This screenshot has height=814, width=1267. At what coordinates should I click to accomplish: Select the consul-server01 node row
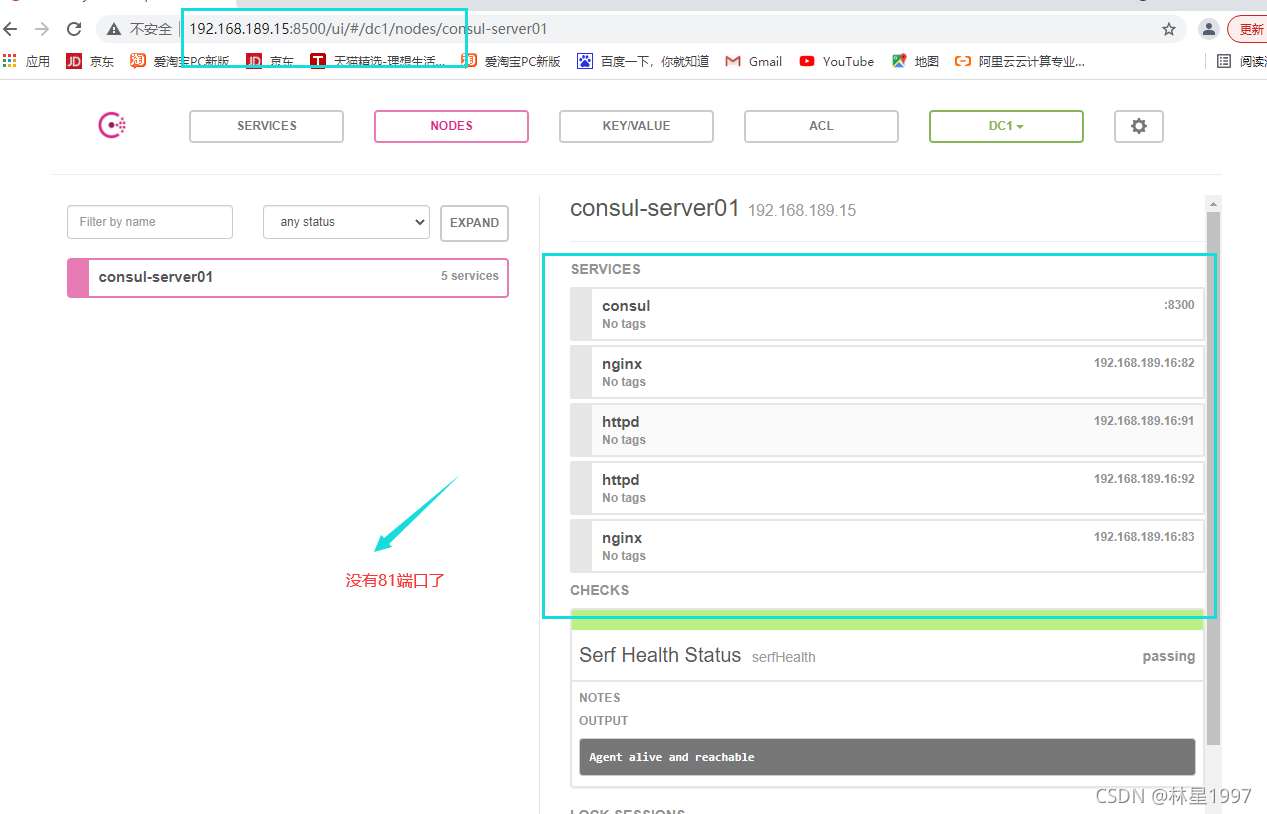pos(288,277)
